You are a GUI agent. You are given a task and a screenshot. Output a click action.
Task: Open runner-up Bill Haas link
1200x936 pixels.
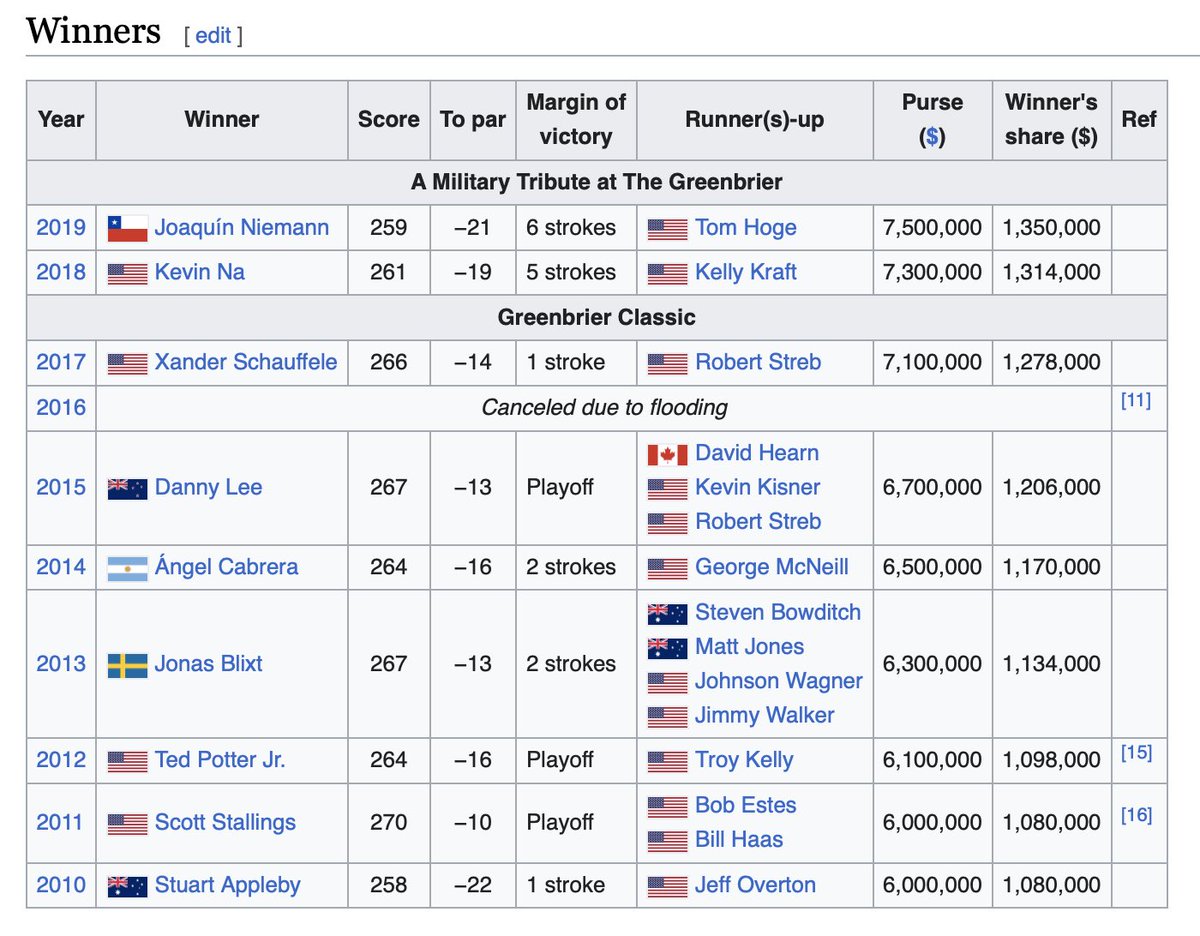click(739, 839)
